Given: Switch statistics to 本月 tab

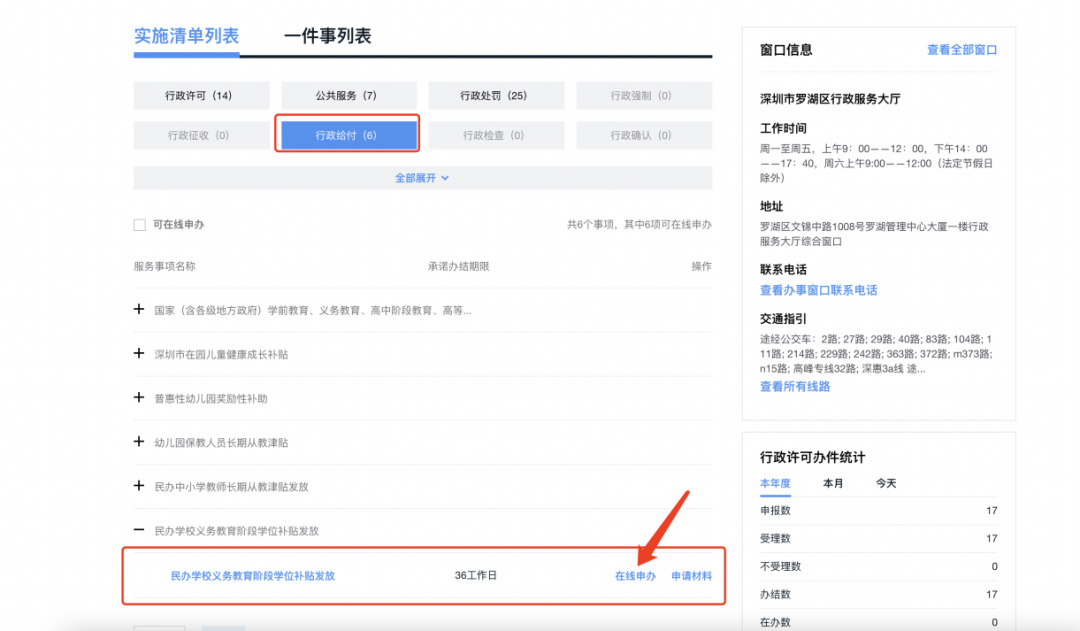Looking at the screenshot, I should (833, 484).
